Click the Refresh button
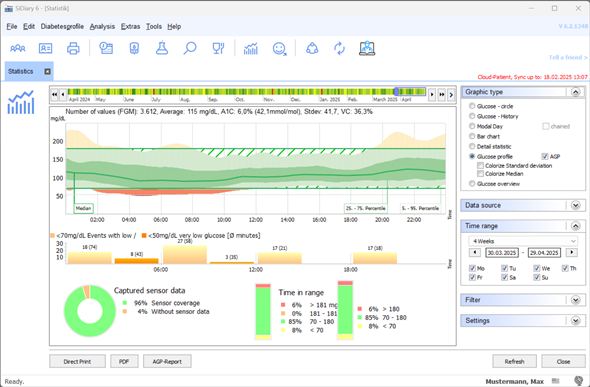This screenshot has width=590, height=387. (514, 361)
